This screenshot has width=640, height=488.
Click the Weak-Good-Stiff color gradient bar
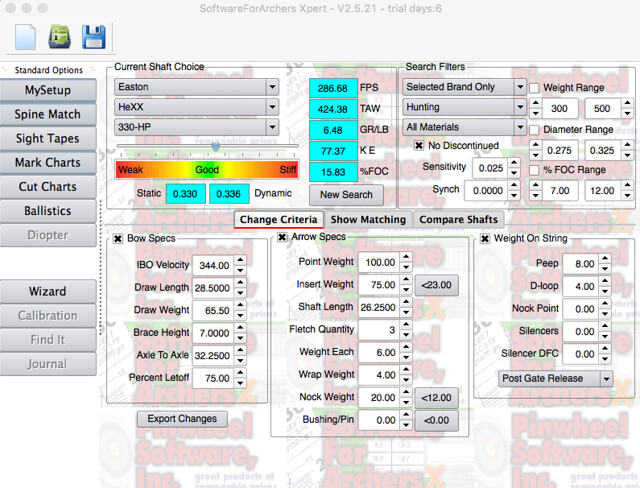[207, 170]
